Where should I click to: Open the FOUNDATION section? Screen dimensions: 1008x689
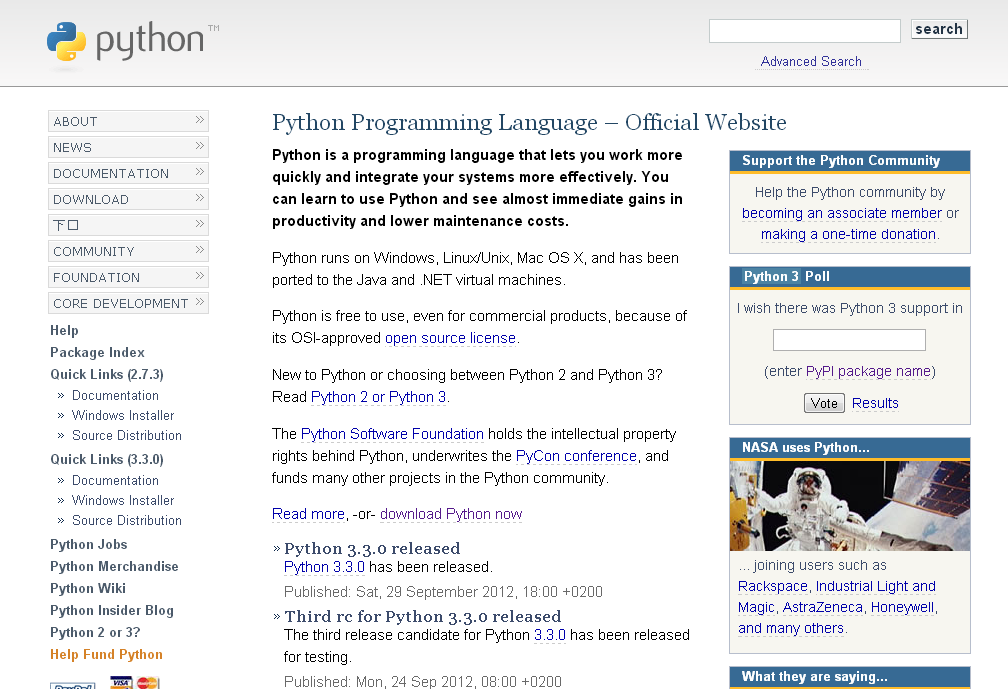(x=129, y=277)
